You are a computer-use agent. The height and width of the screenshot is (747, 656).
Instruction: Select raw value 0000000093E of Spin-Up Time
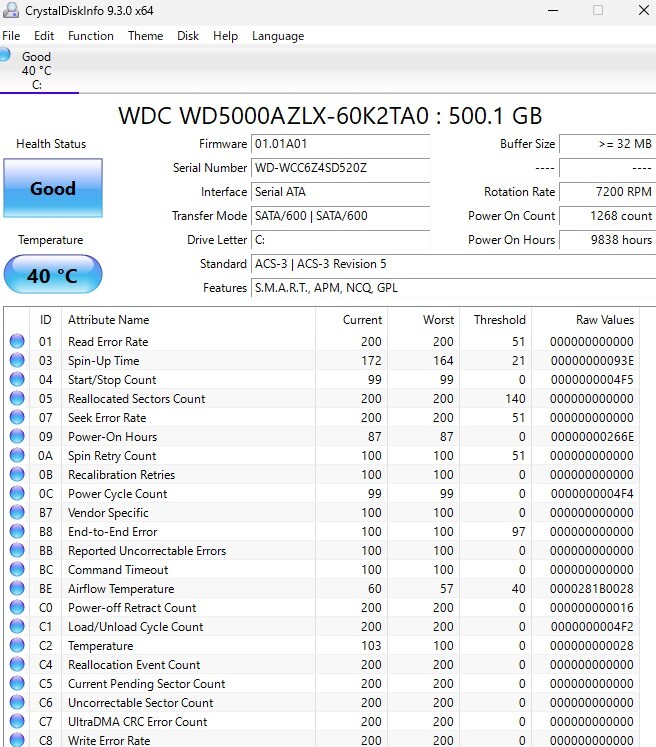pyautogui.click(x=592, y=361)
